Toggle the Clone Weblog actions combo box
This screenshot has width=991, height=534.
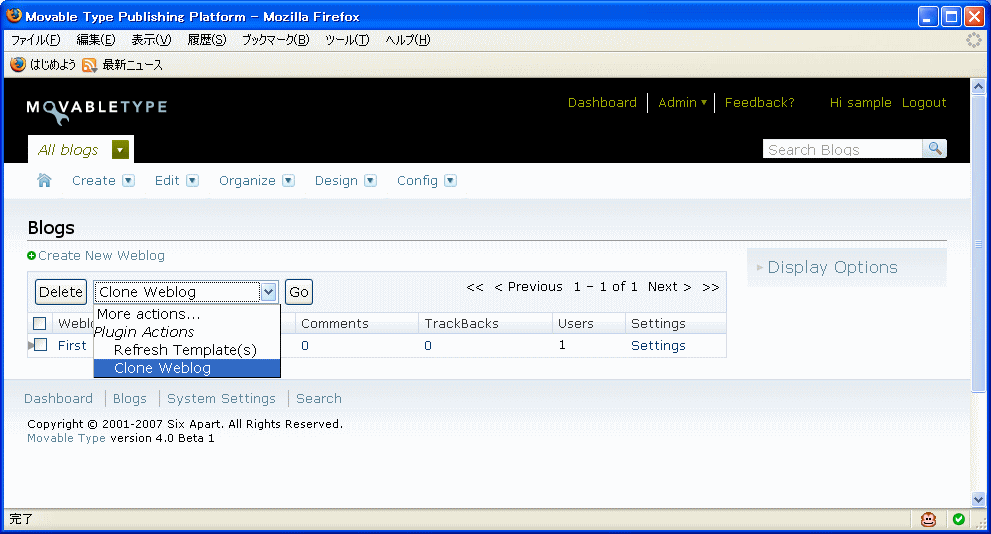click(x=186, y=292)
